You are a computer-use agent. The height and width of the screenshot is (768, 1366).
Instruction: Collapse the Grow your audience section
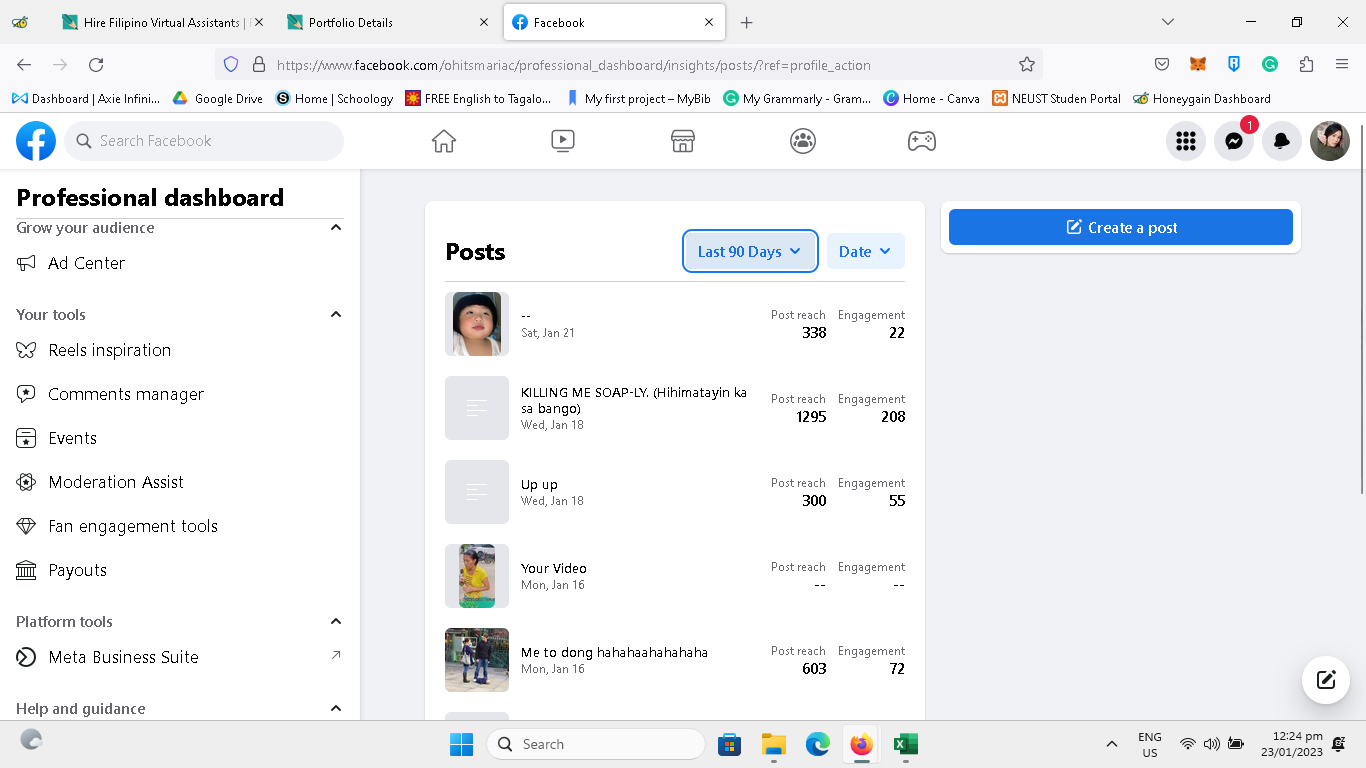(x=336, y=228)
